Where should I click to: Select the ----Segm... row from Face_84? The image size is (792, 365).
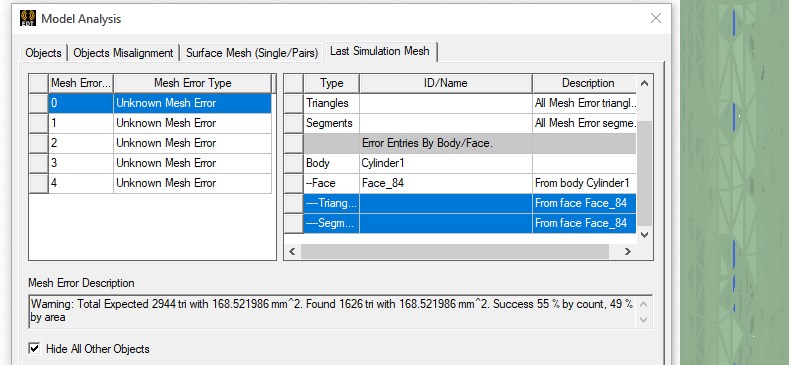point(460,223)
